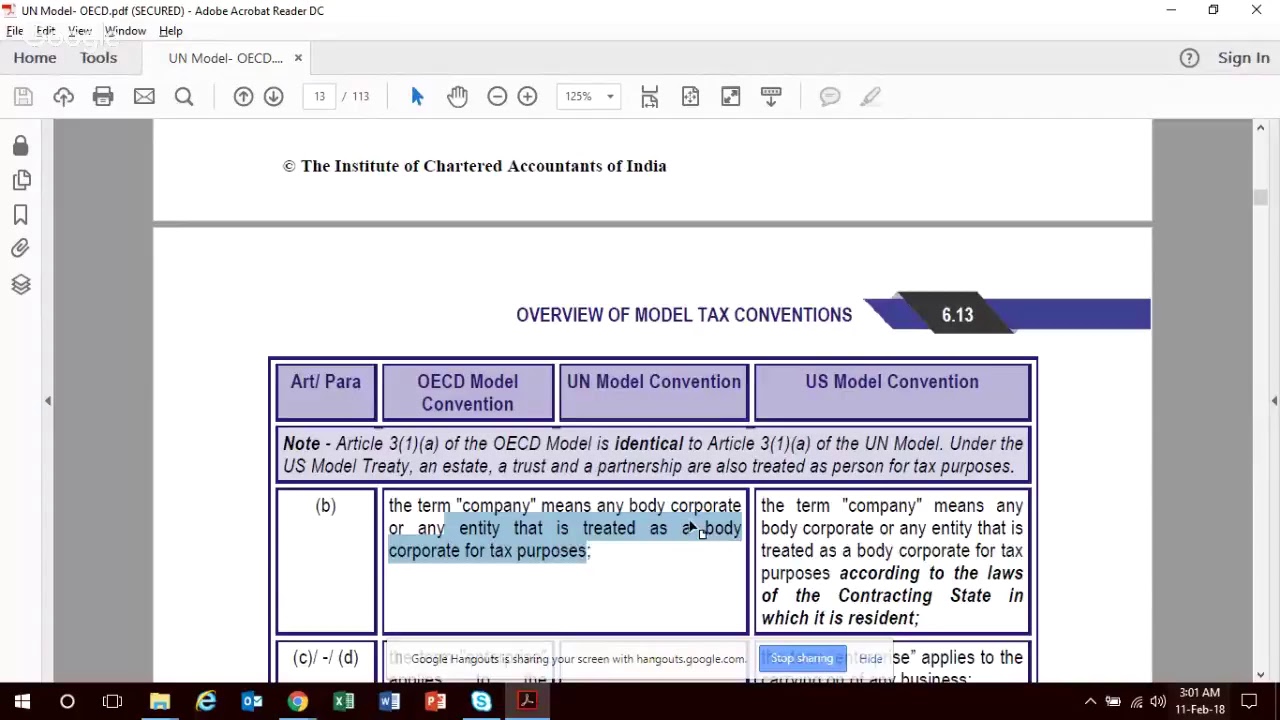Open Cortana search circle
This screenshot has width=1280, height=720.
[x=67, y=702]
